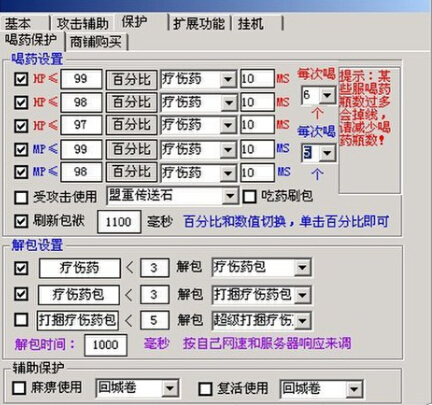
Task: Expand the 盟重传送石 dropdown
Action: point(173,196)
